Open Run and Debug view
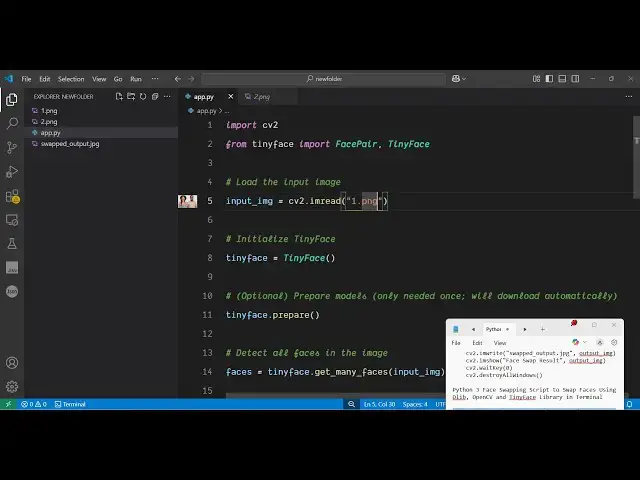This screenshot has height=480, width=640. (x=12, y=171)
